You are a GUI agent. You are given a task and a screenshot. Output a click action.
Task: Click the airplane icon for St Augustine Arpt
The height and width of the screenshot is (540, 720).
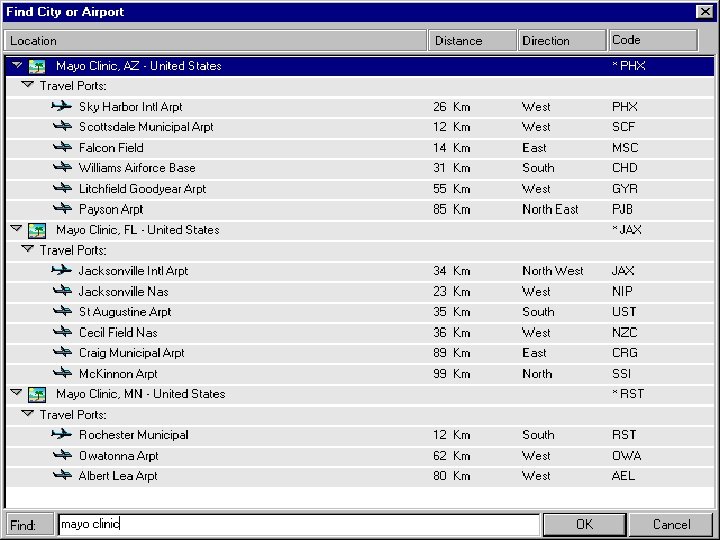(x=62, y=311)
